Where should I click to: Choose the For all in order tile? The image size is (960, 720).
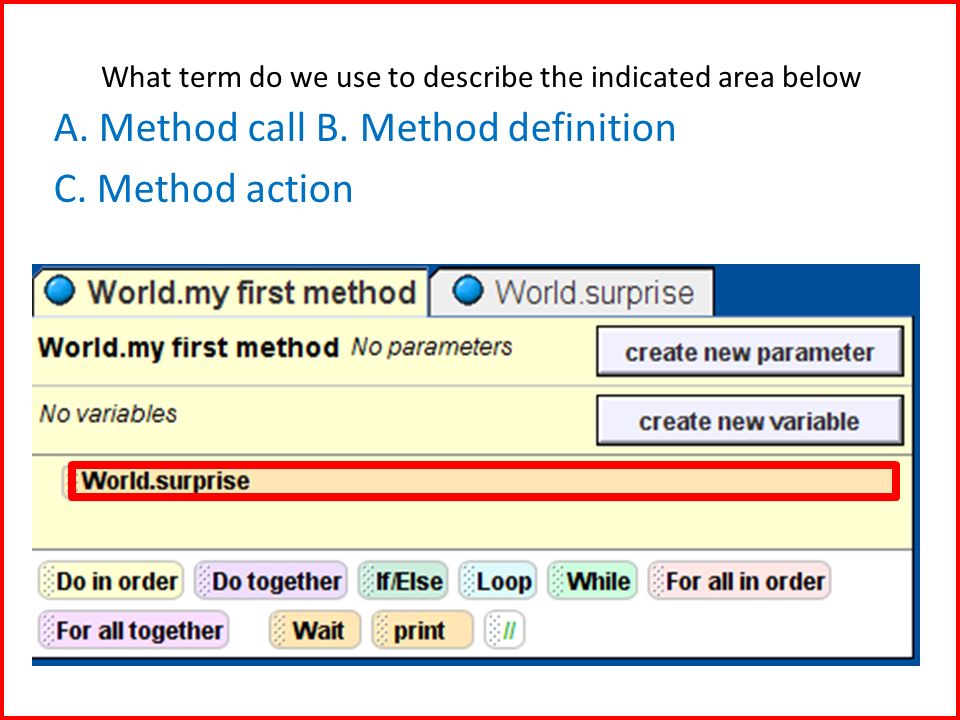(739, 580)
